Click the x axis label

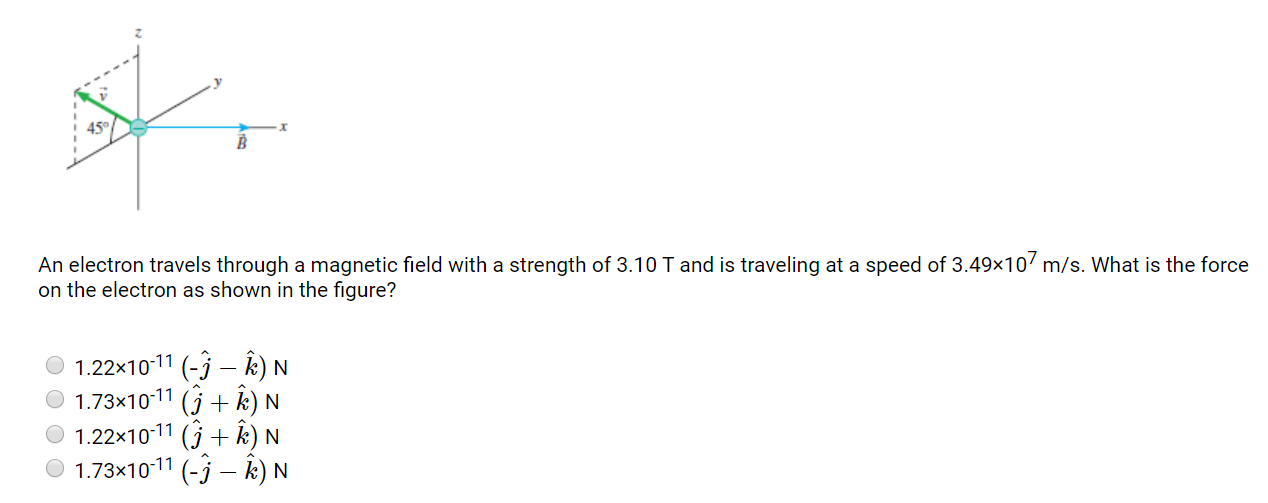pyautogui.click(x=284, y=127)
